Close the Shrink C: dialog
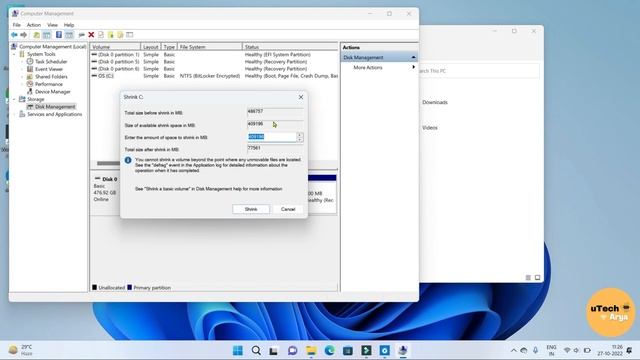This screenshot has height=360, width=640. (x=301, y=97)
